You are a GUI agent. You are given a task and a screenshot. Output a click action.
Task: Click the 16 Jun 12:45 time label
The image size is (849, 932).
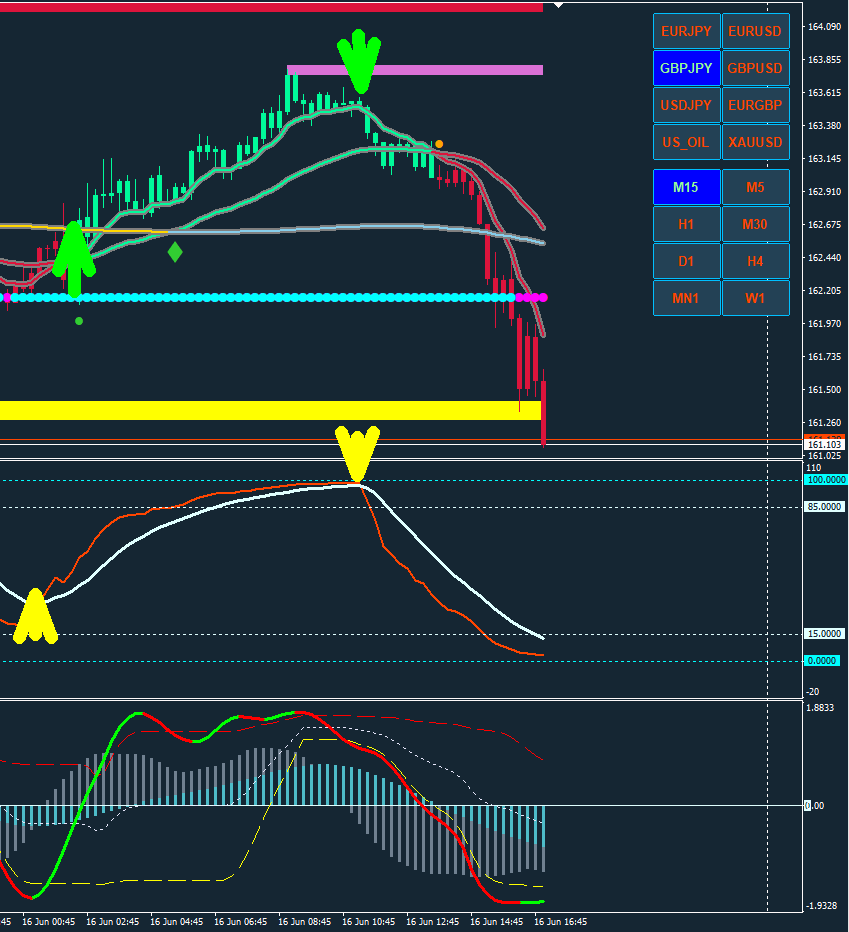pos(432,922)
